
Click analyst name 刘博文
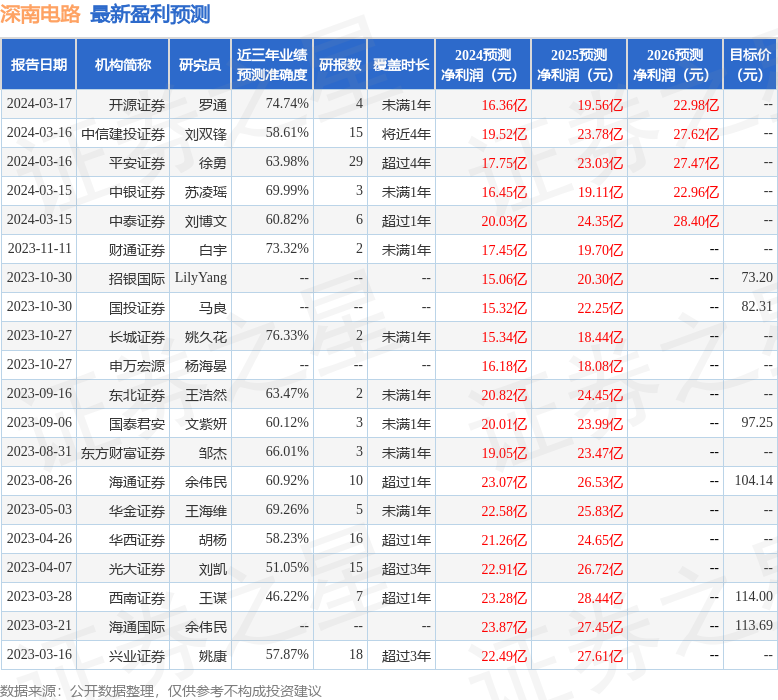(206, 221)
